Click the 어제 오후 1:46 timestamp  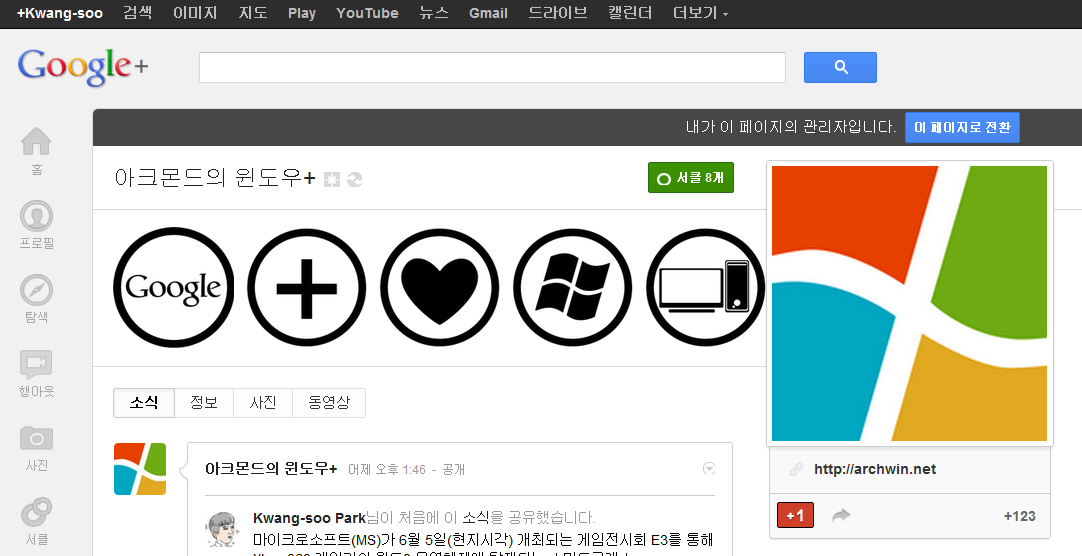point(387,469)
